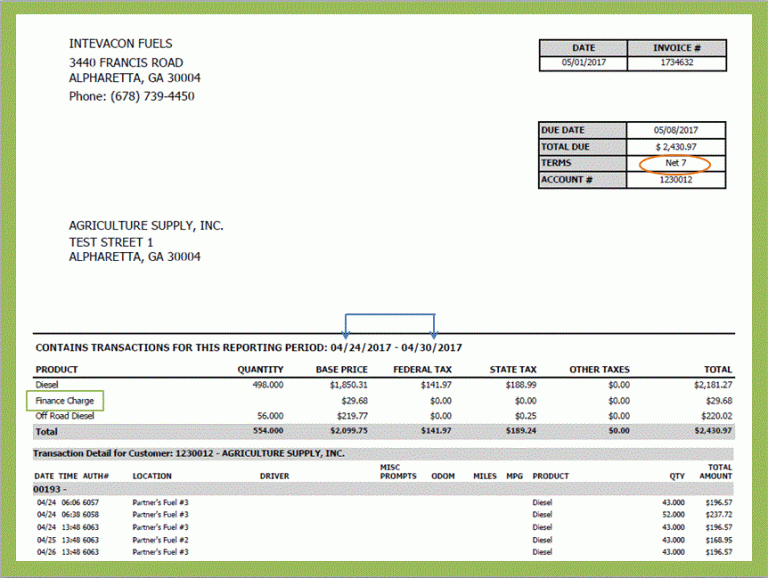Click the invoice number 1734632

(x=677, y=63)
